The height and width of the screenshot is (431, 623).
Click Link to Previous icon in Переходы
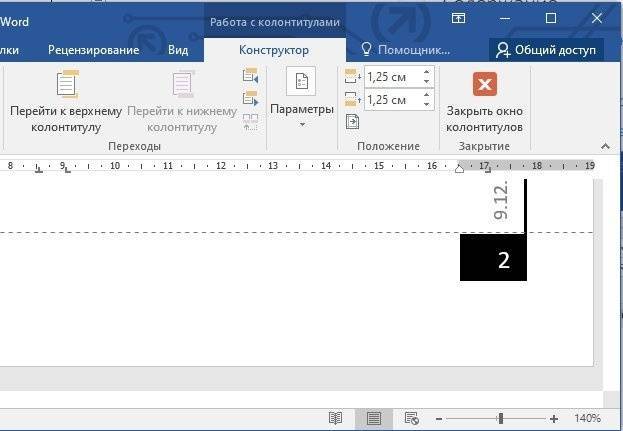(250, 122)
